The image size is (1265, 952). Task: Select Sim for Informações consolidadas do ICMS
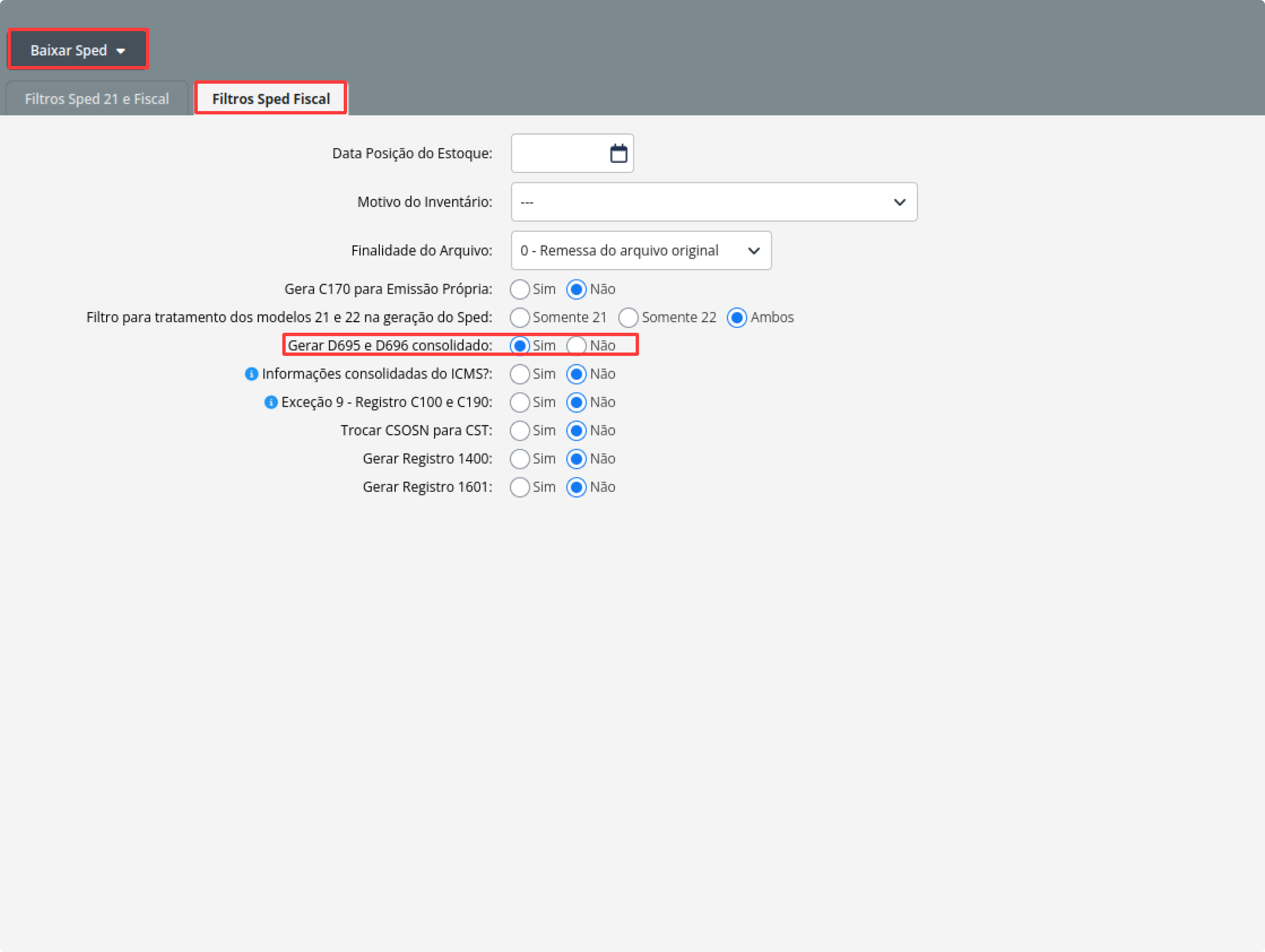520,374
